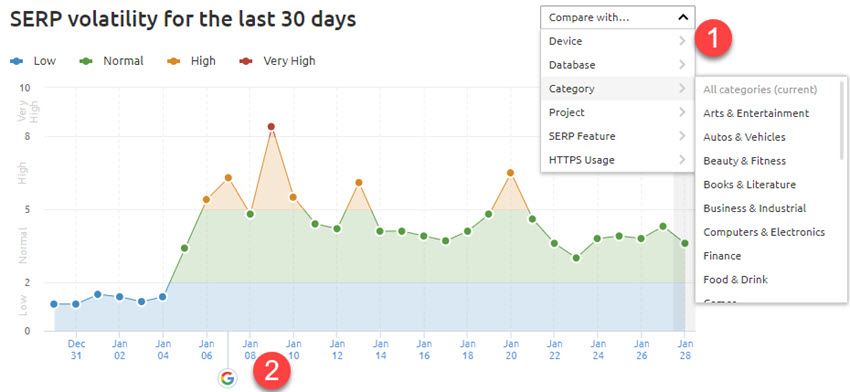The height and width of the screenshot is (392, 850).
Task: Choose Food & Drink category
Action: [736, 280]
